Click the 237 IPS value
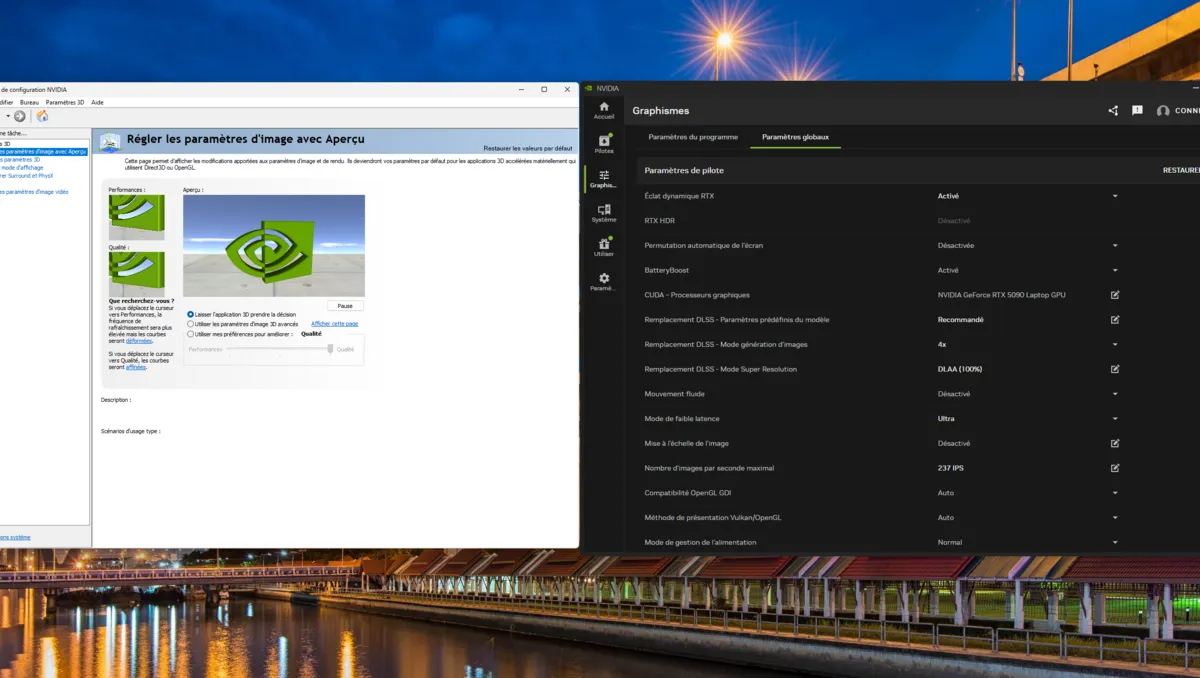 tap(951, 468)
